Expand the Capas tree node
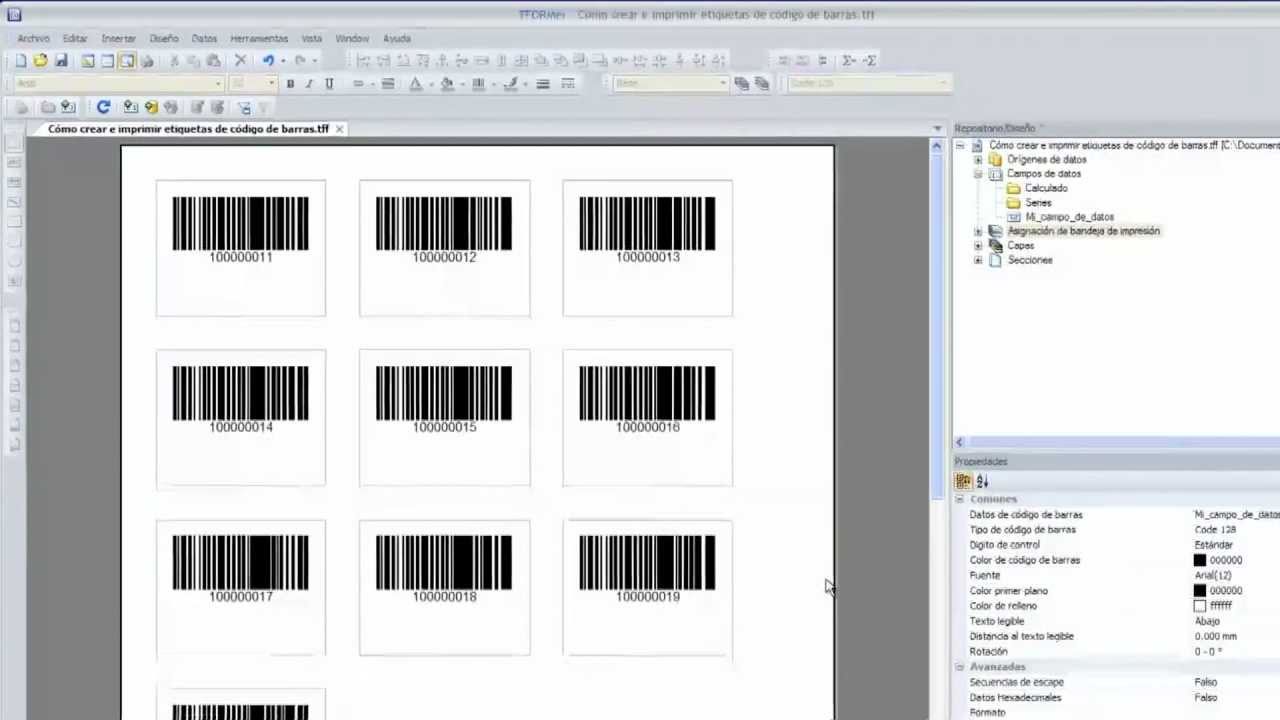The image size is (1280, 720). (x=978, y=246)
